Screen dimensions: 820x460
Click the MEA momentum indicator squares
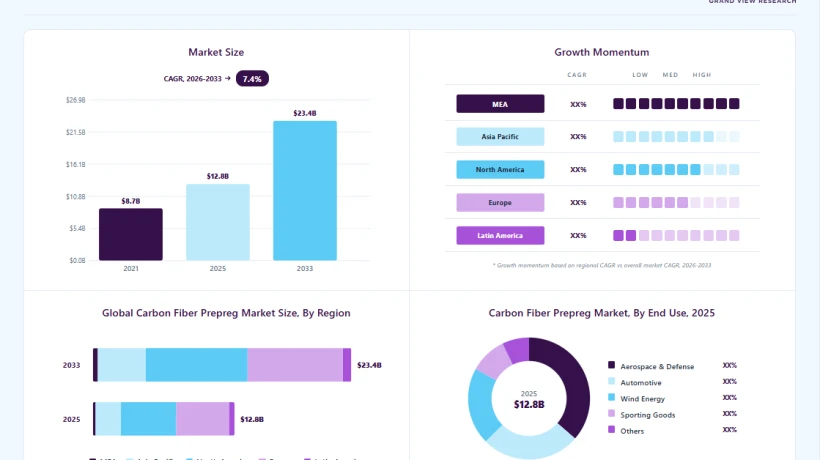coord(676,104)
